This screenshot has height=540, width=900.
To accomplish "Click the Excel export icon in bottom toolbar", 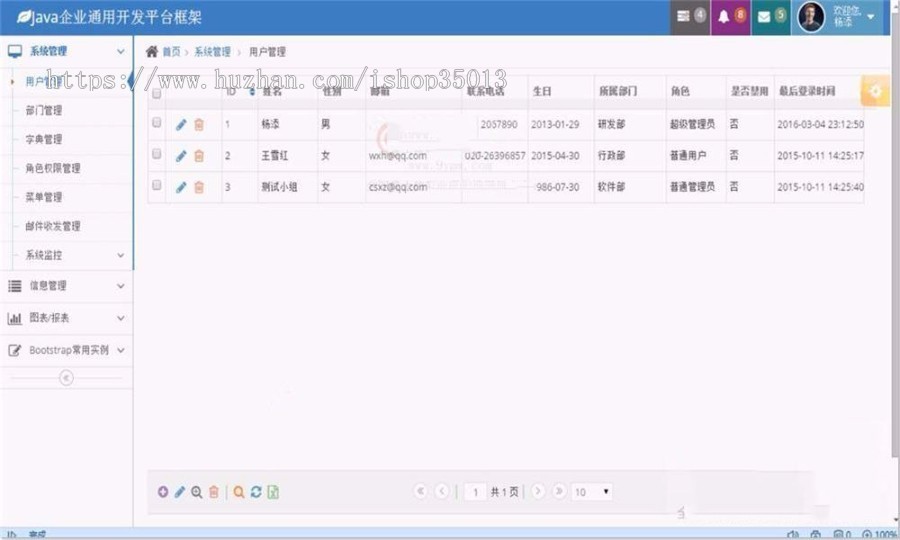I will [x=273, y=492].
